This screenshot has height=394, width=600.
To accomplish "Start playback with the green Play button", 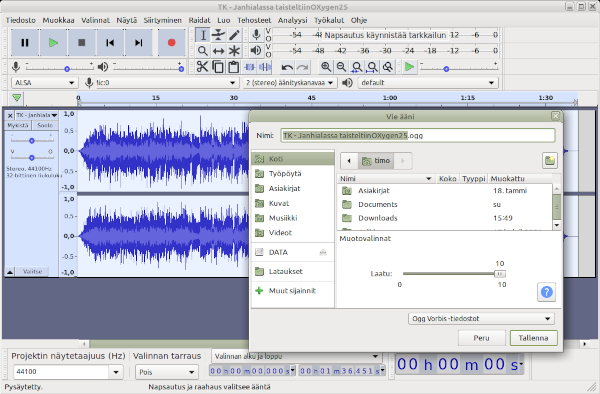I will point(53,42).
